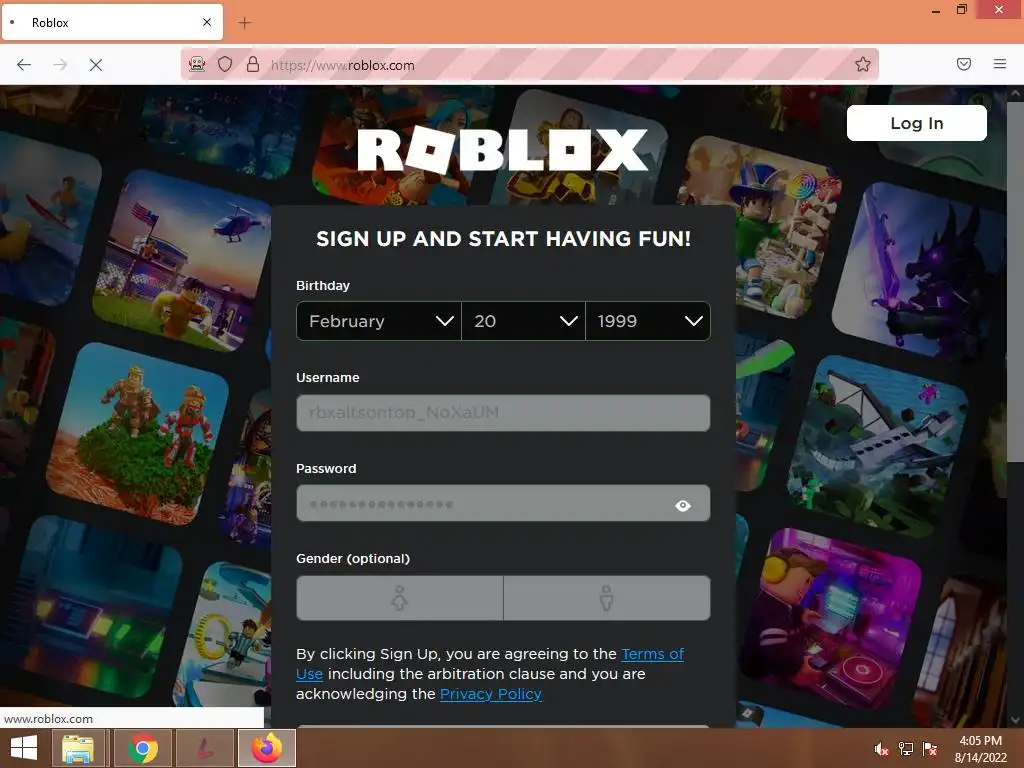Click the address bar URL field

click(529, 65)
